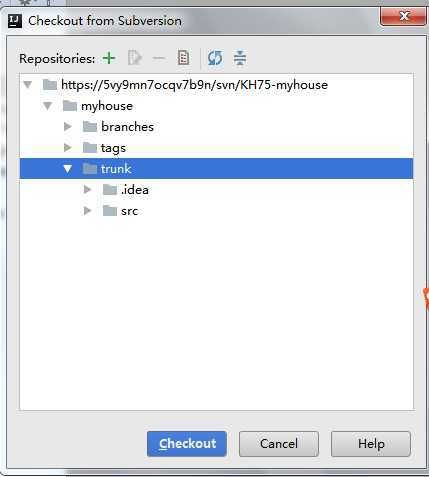Expand the tags folder
Viewport: 429px width, 477px height.
point(68,148)
